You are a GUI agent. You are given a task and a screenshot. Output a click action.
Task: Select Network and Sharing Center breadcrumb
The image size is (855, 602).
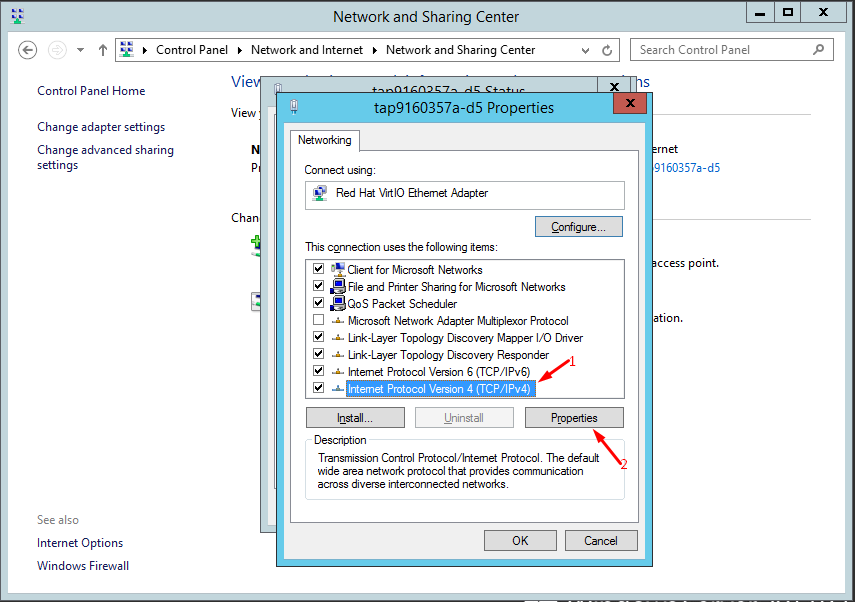click(x=460, y=50)
